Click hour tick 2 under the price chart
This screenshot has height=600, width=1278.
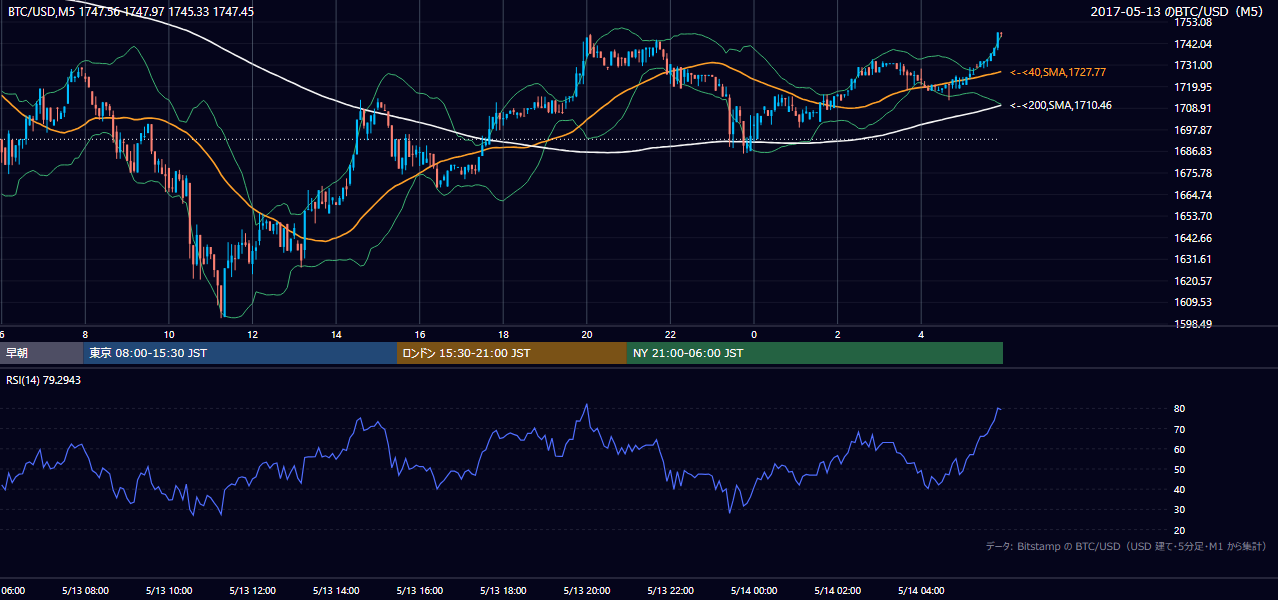(838, 335)
